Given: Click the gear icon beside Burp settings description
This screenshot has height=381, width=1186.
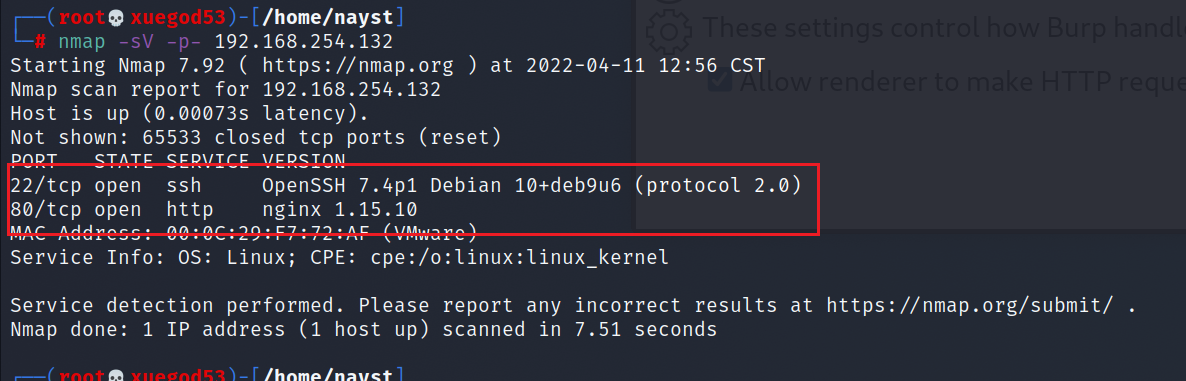Looking at the screenshot, I should [x=669, y=29].
